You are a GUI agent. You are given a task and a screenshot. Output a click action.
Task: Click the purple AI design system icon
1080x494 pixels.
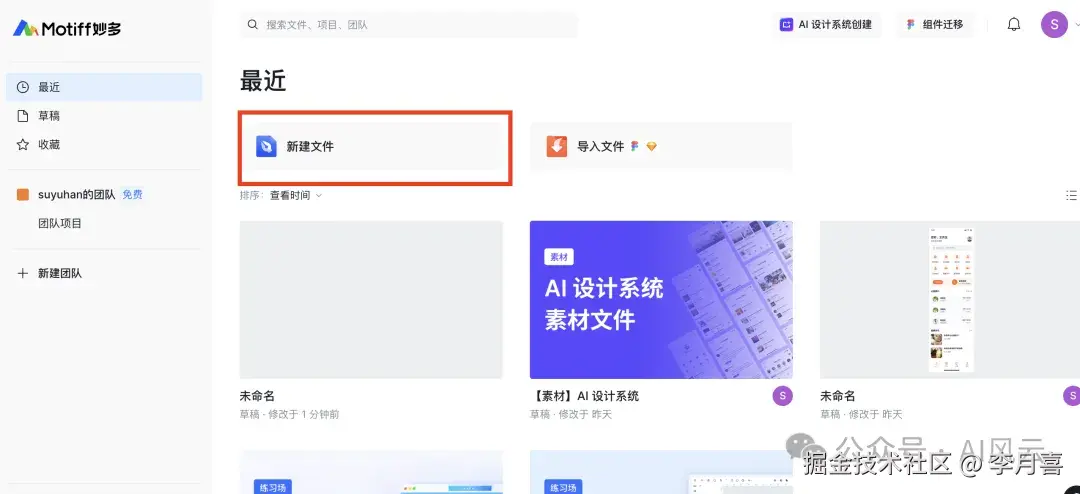point(786,25)
